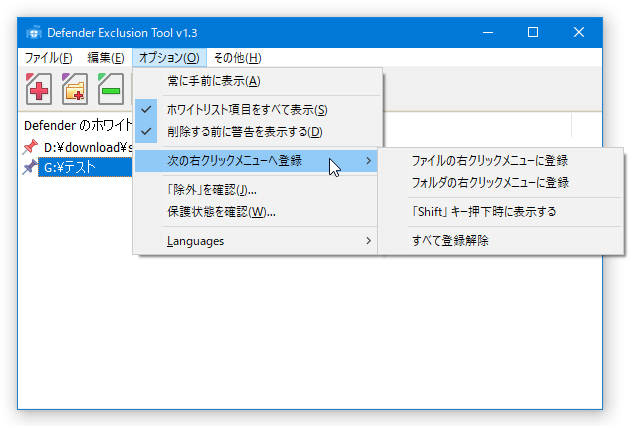The height and width of the screenshot is (426, 638).
Task: Select the G:¥テスト list entry
Action: pyautogui.click(x=85, y=167)
